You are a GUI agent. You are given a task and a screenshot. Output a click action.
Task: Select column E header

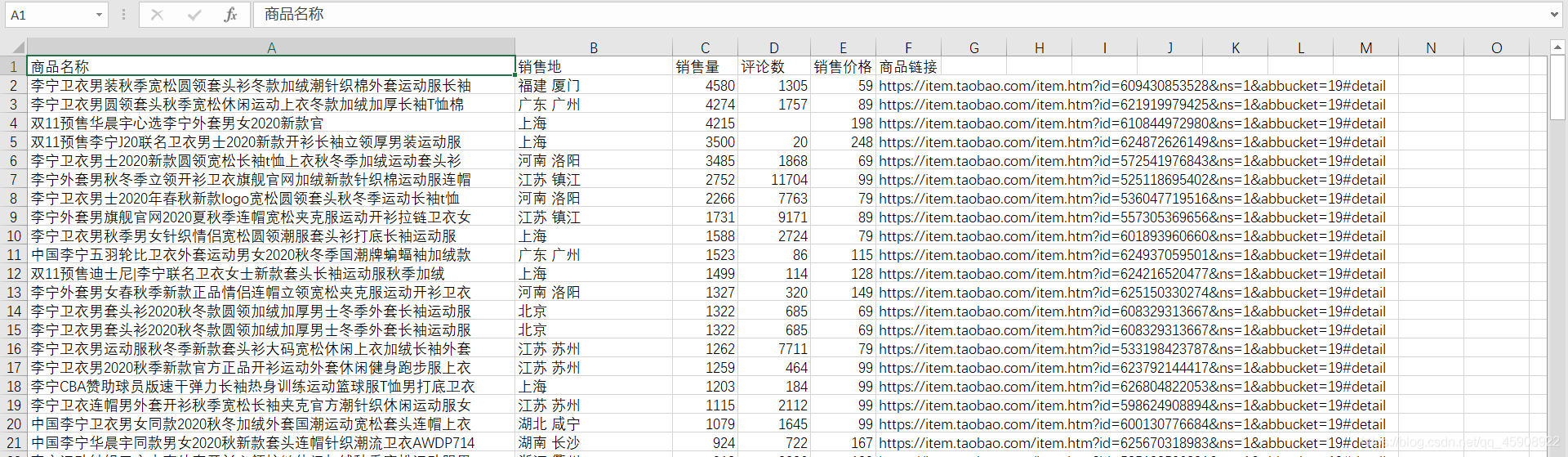click(x=843, y=47)
